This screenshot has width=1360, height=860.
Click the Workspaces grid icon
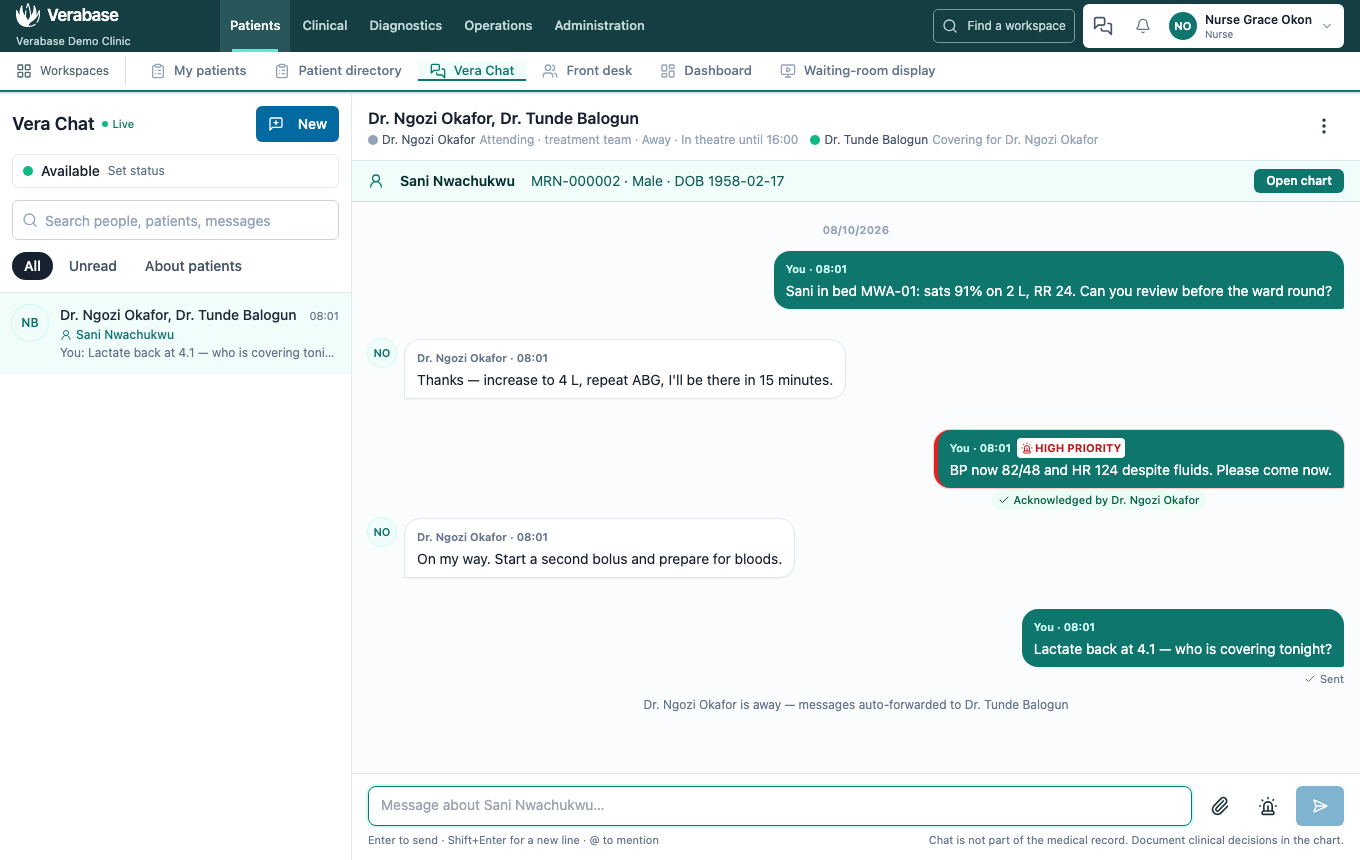pos(24,71)
